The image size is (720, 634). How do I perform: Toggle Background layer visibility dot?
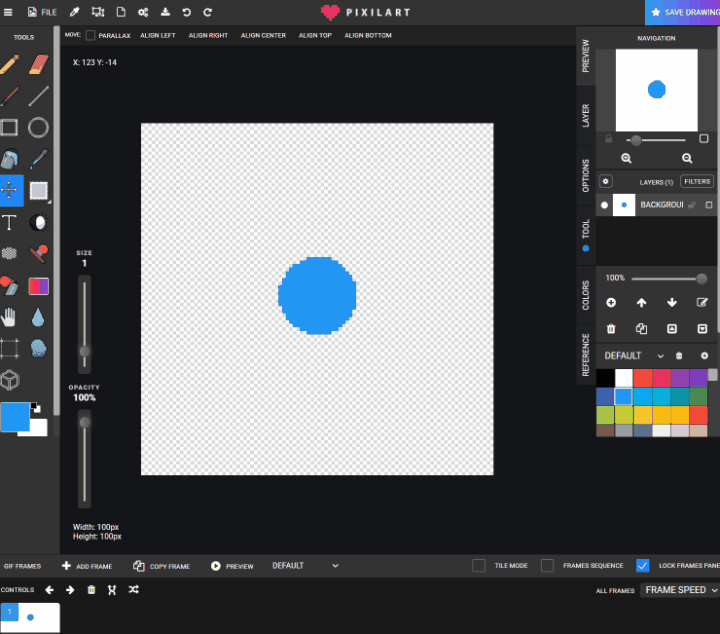[604, 205]
